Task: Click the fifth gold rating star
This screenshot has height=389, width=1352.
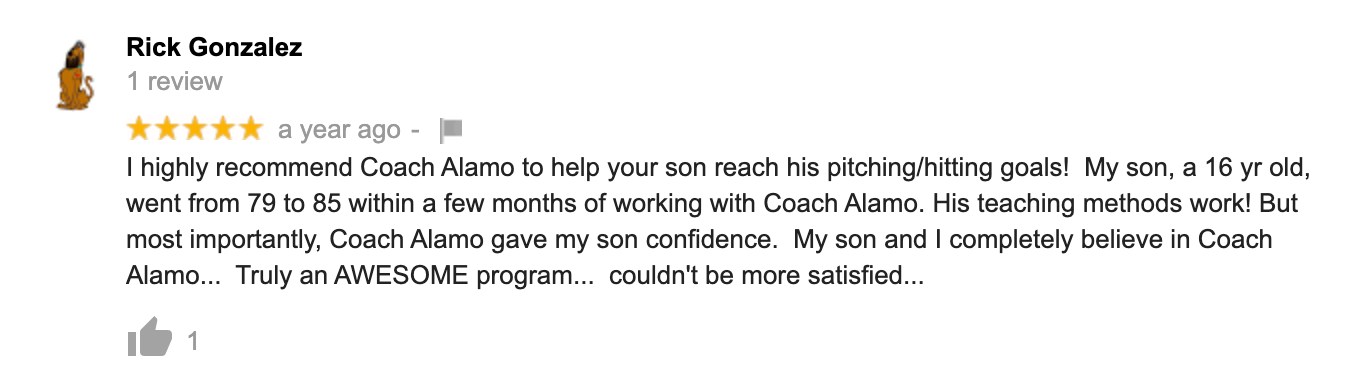Action: tap(249, 129)
